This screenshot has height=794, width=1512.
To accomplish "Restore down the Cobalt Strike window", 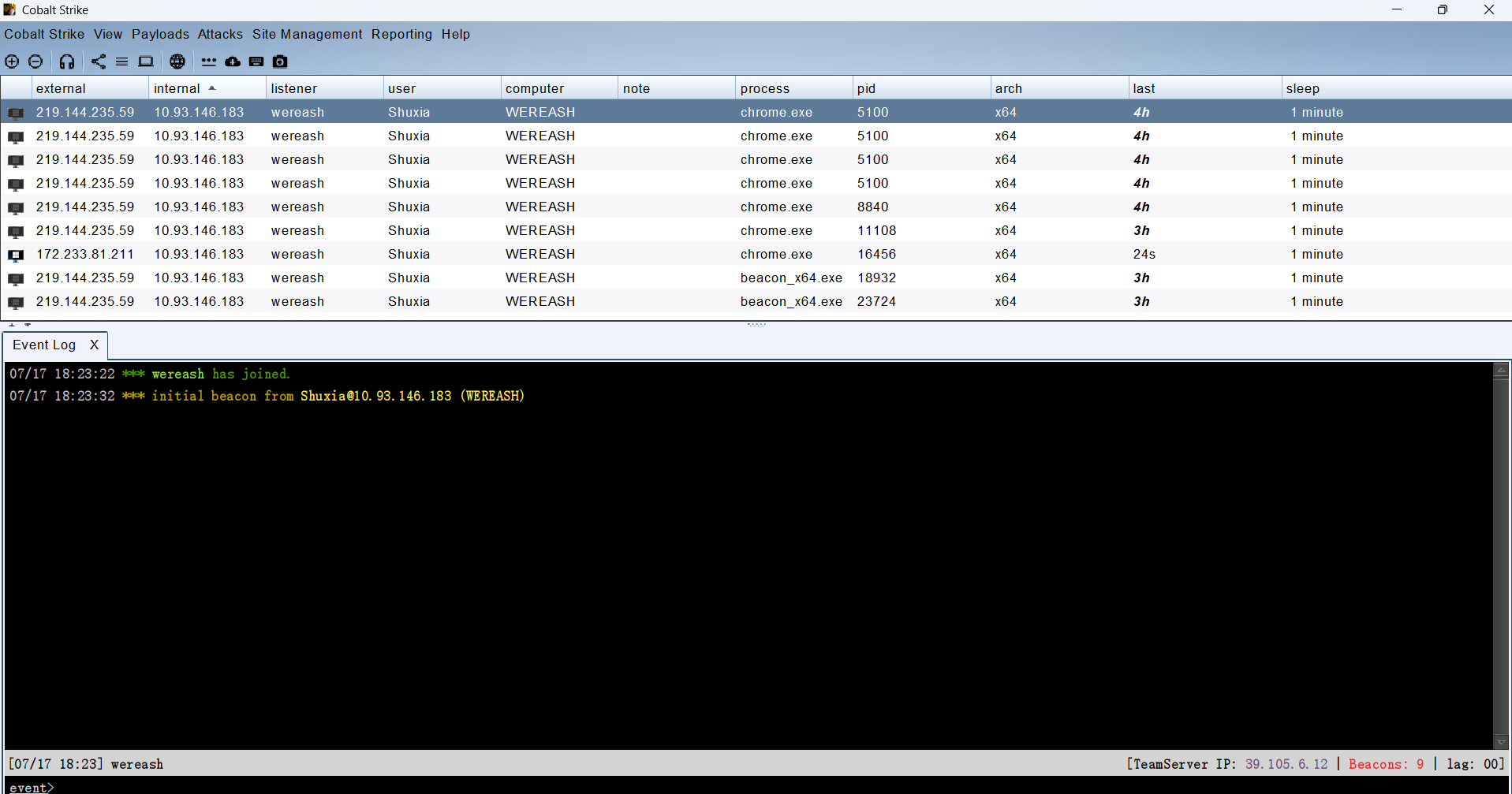I will click(x=1443, y=9).
